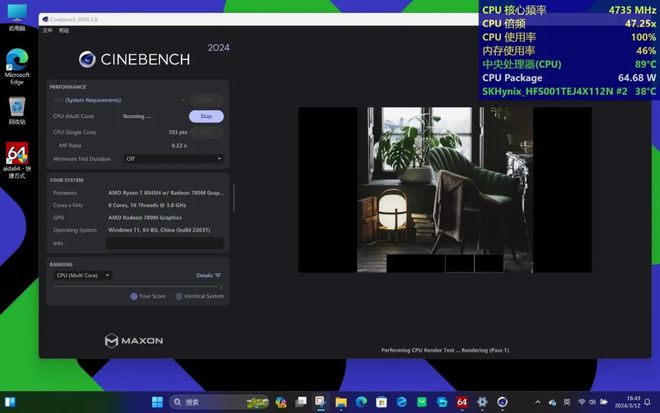
Task: Open Microsoft Store from the taskbar
Action: point(381,402)
